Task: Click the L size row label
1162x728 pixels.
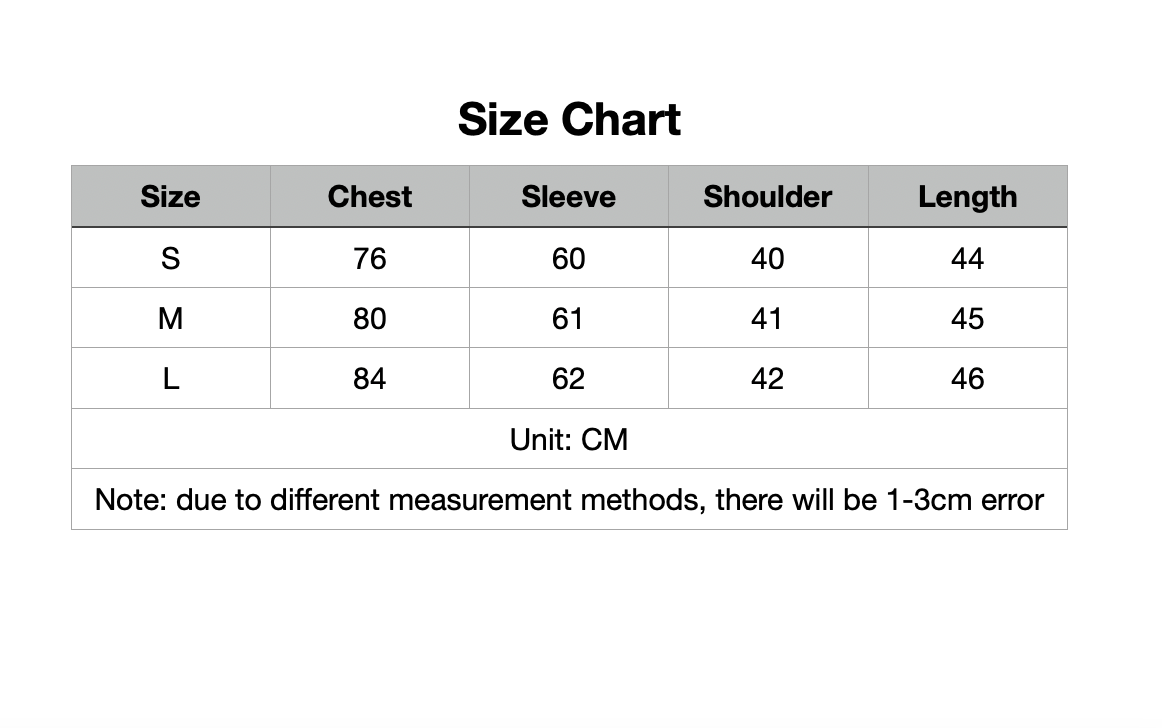Action: (170, 379)
